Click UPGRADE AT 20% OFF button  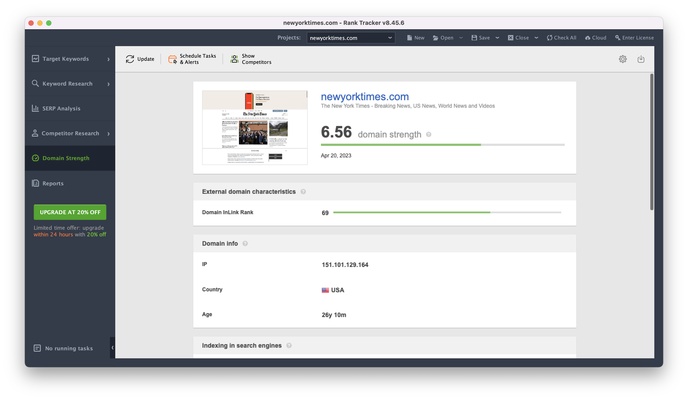click(x=70, y=212)
